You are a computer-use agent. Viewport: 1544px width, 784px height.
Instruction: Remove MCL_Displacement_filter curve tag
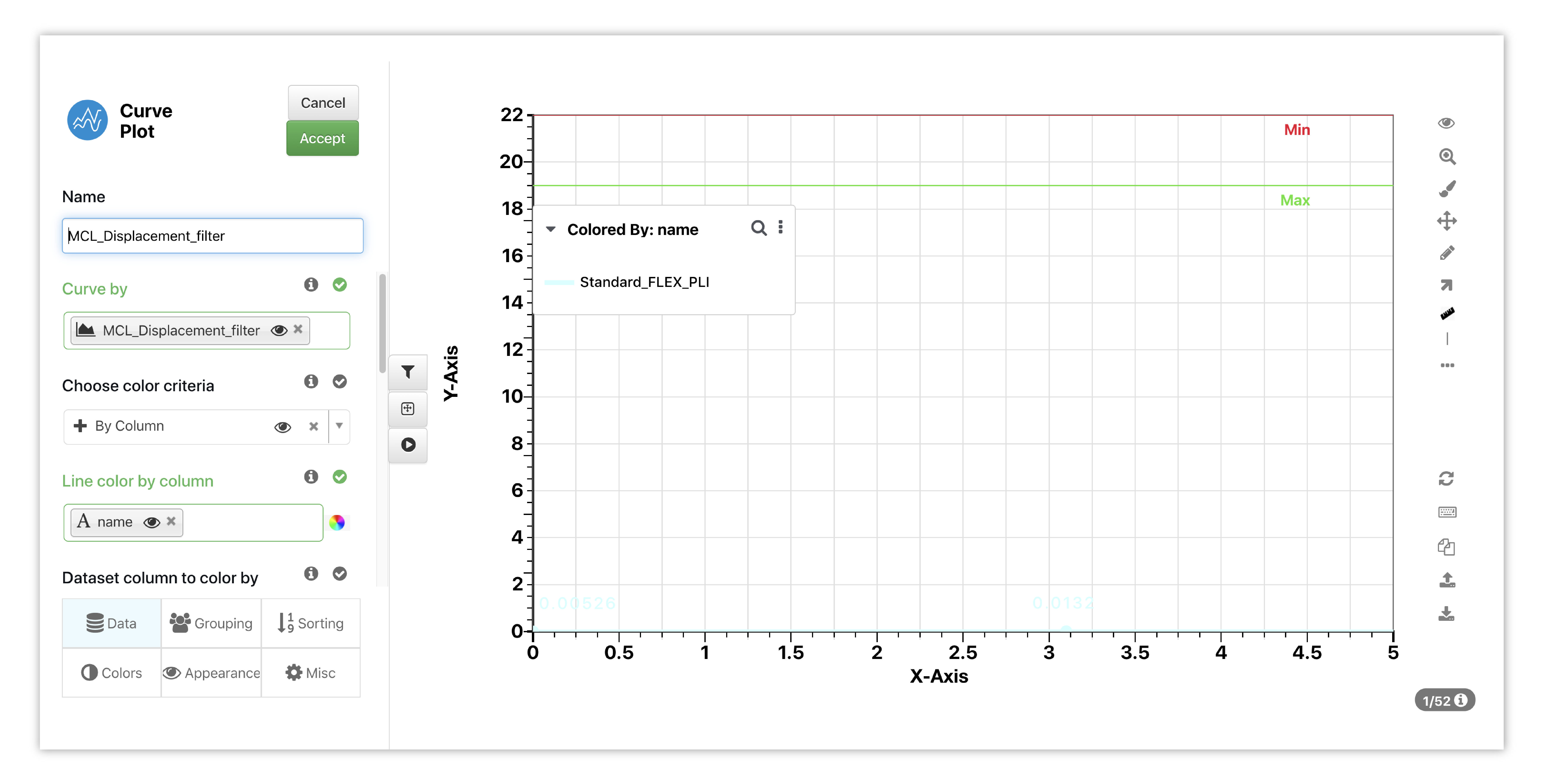click(298, 329)
